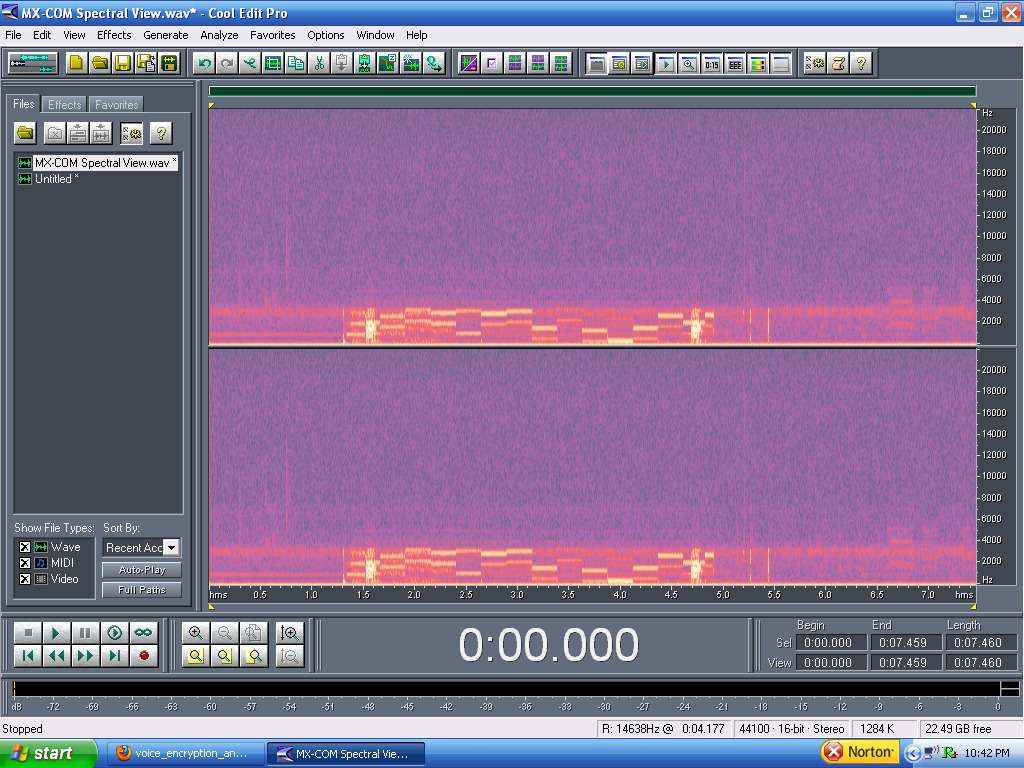This screenshot has height=768, width=1024.
Task: Switch to the Favorites tab in left panel
Action: click(x=116, y=104)
